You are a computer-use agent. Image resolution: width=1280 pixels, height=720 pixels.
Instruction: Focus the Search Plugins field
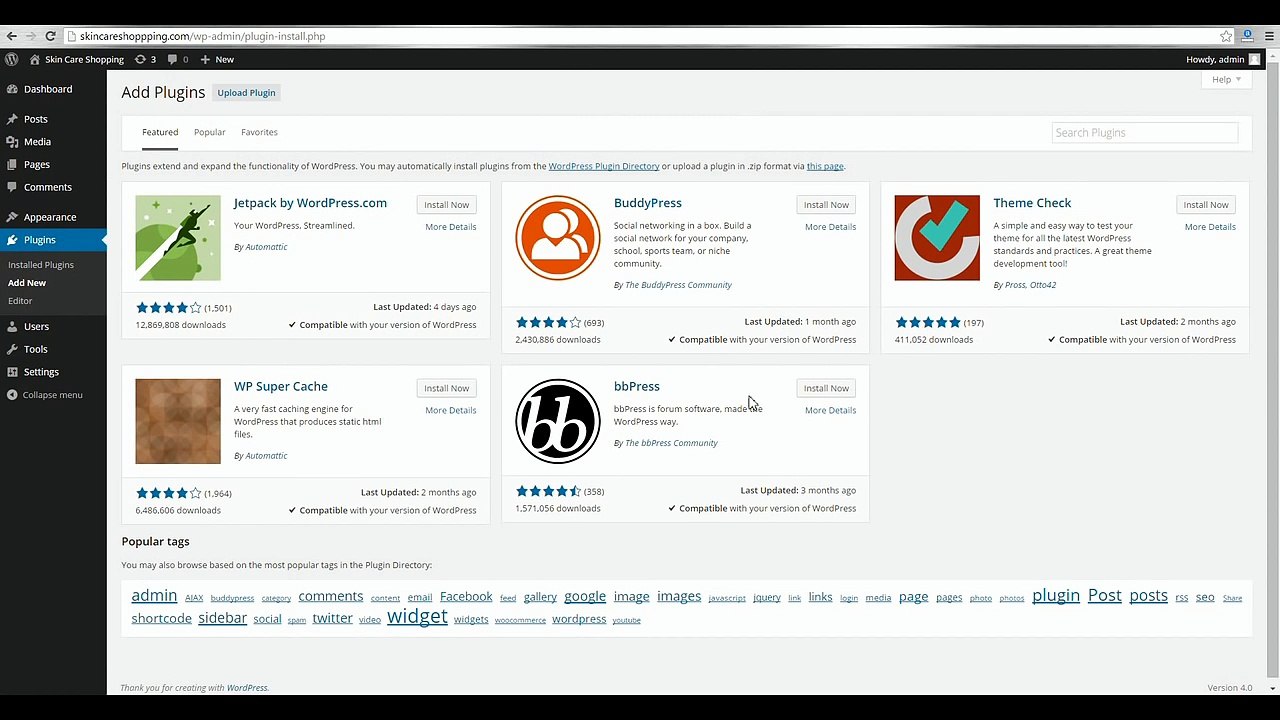pos(1145,132)
